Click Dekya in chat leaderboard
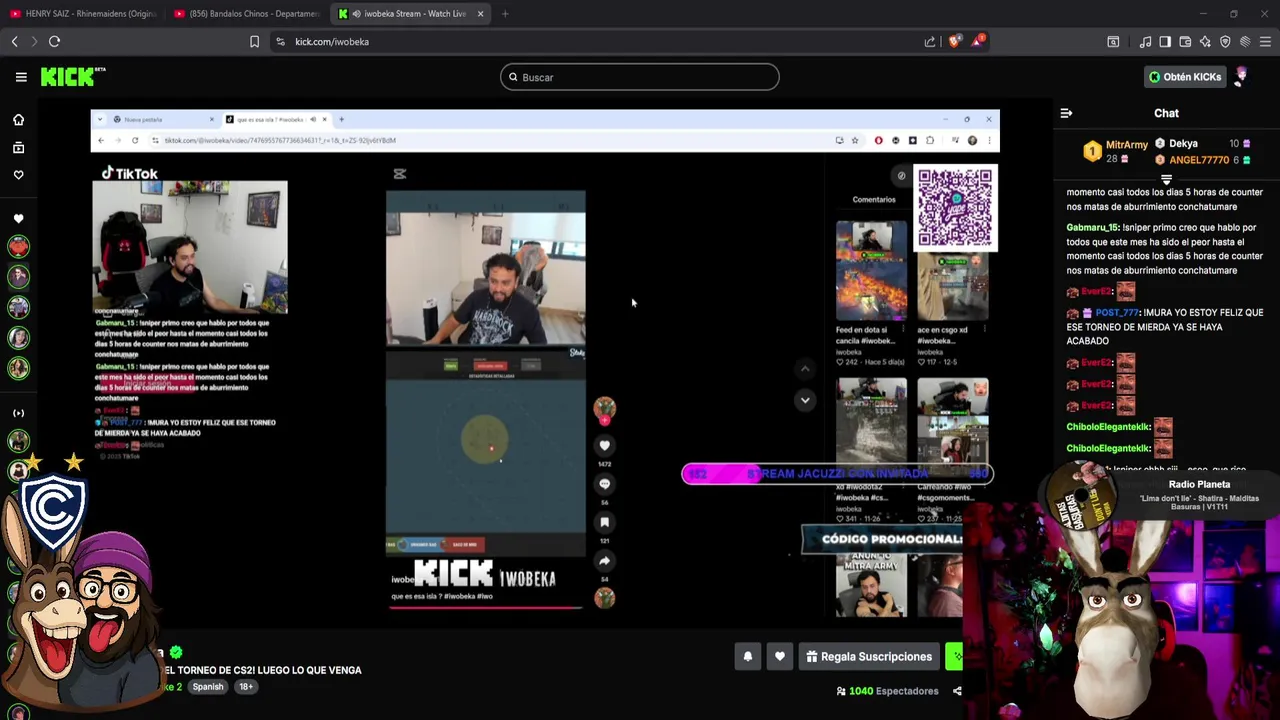The width and height of the screenshot is (1280, 720). (1183, 144)
